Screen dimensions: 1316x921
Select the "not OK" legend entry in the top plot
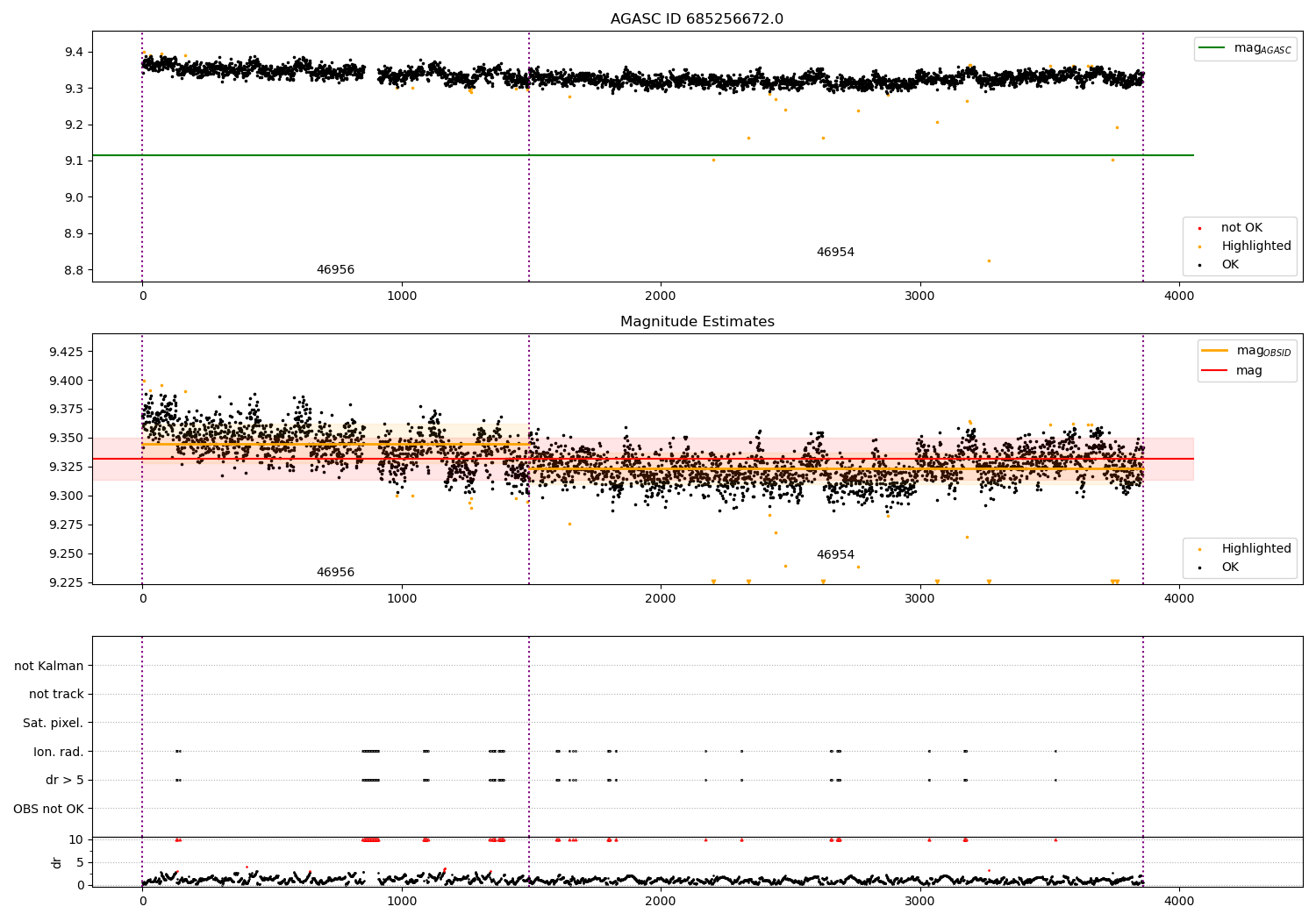pyautogui.click(x=1241, y=228)
